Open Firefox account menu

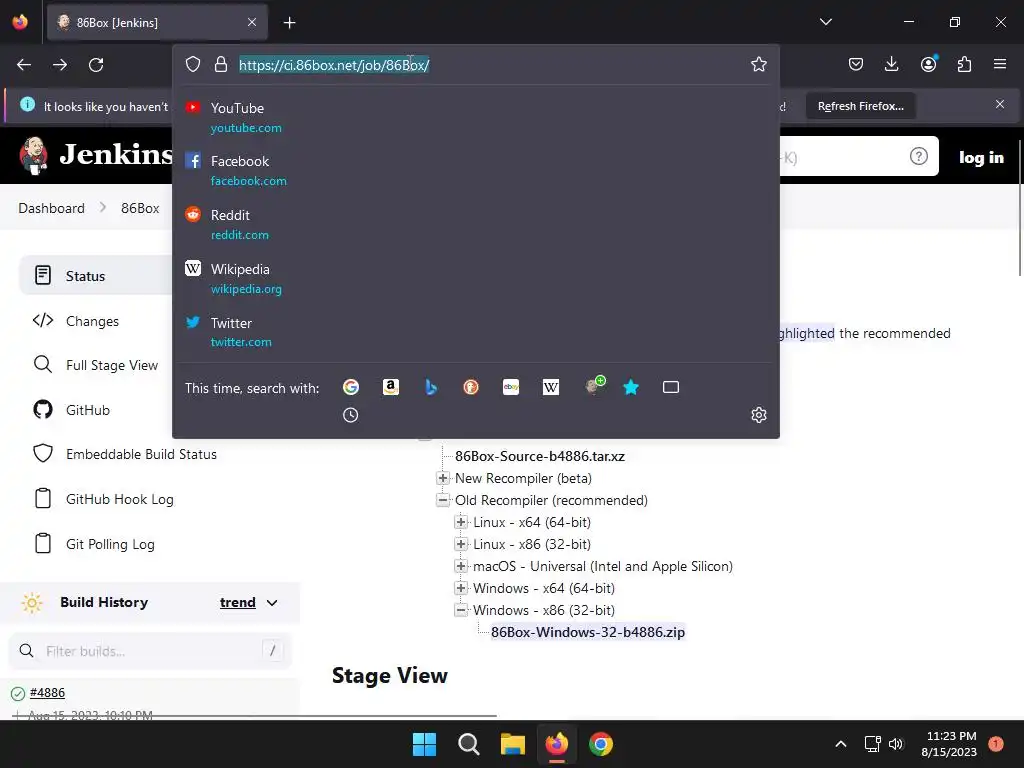(x=928, y=64)
